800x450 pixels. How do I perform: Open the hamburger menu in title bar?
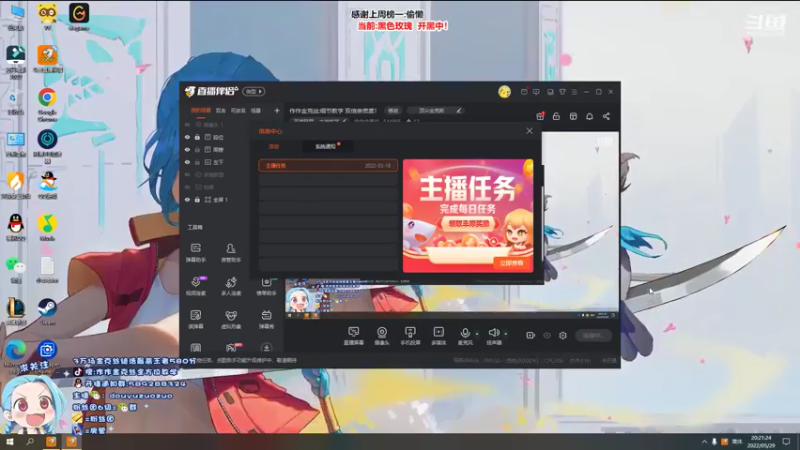click(x=574, y=92)
